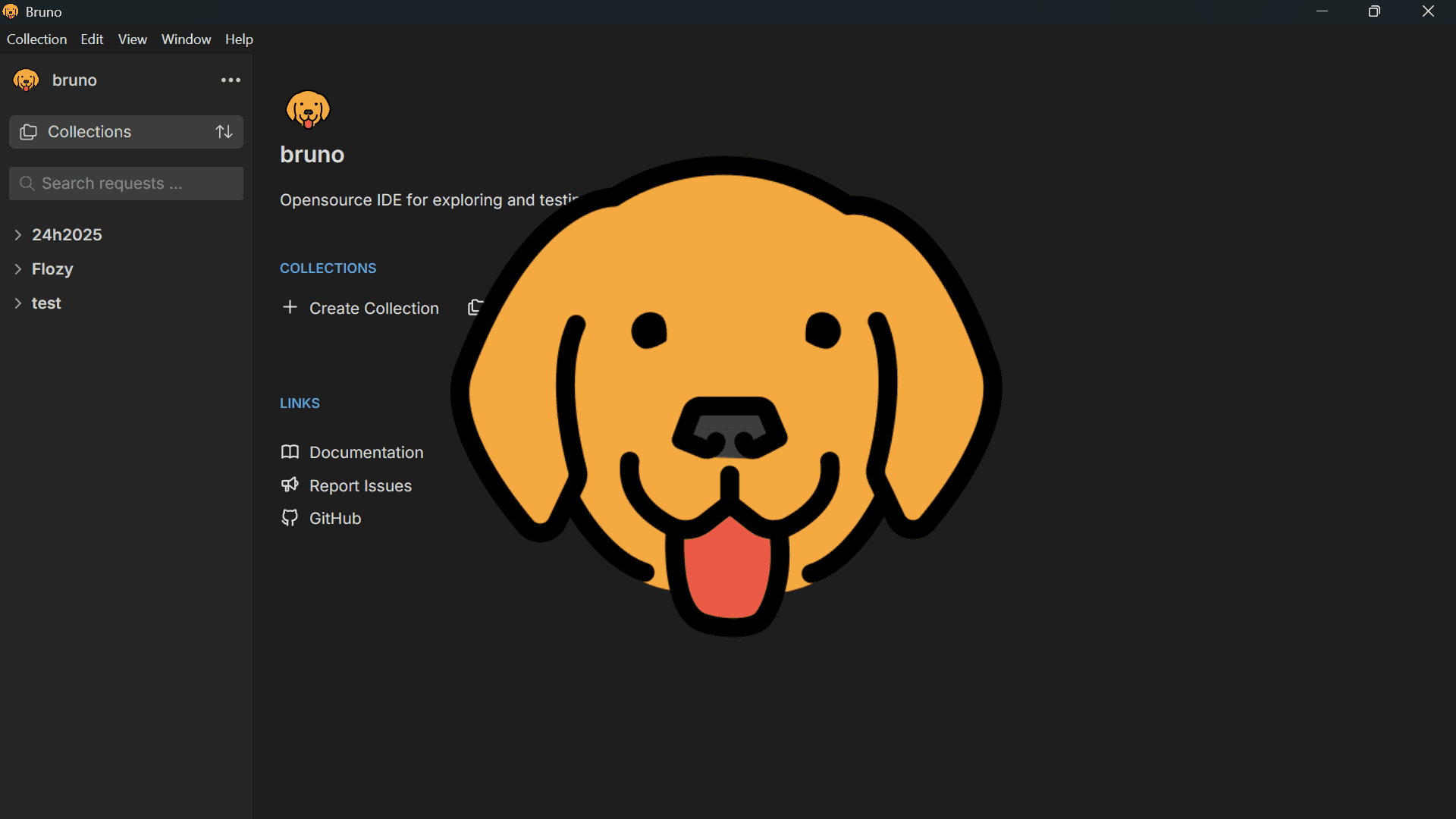
Task: Open the View menu
Action: 132,39
